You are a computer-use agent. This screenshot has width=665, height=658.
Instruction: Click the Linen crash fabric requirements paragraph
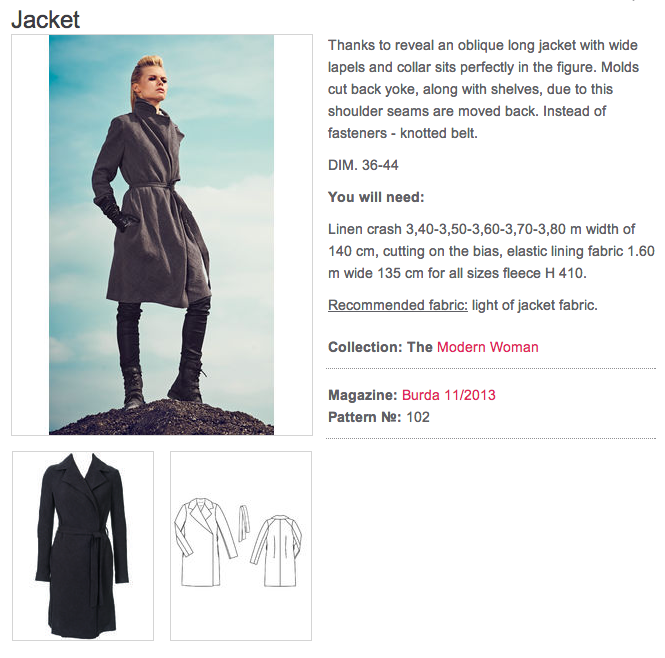[491, 251]
